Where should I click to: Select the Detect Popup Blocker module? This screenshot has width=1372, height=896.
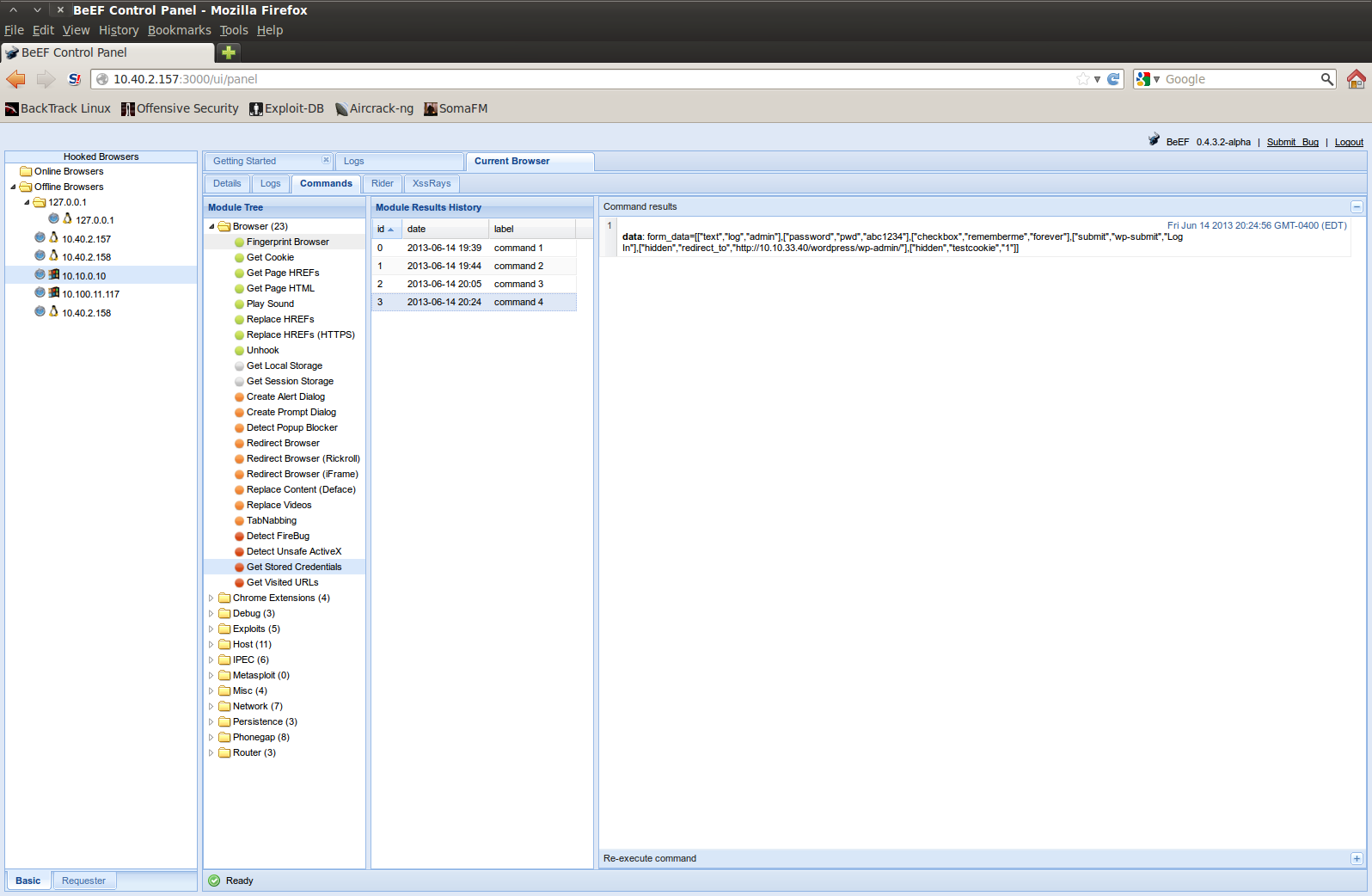pyautogui.click(x=291, y=427)
